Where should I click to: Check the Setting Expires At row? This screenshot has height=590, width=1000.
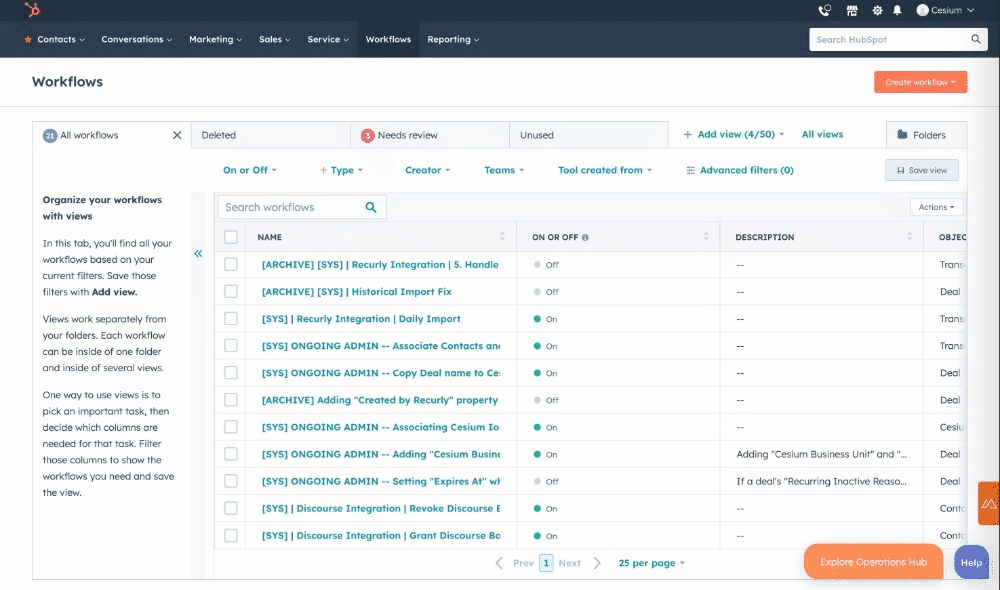pos(231,481)
